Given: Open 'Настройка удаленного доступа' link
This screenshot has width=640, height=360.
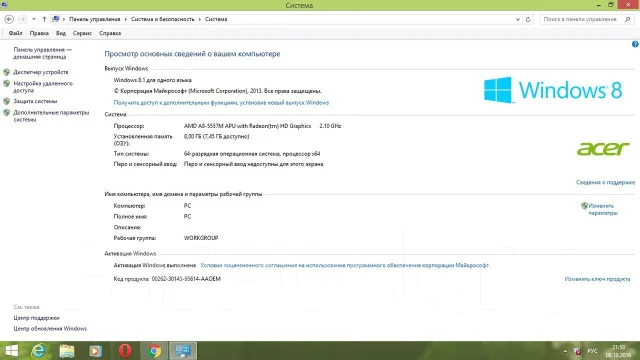Looking at the screenshot, I should click(x=43, y=87).
